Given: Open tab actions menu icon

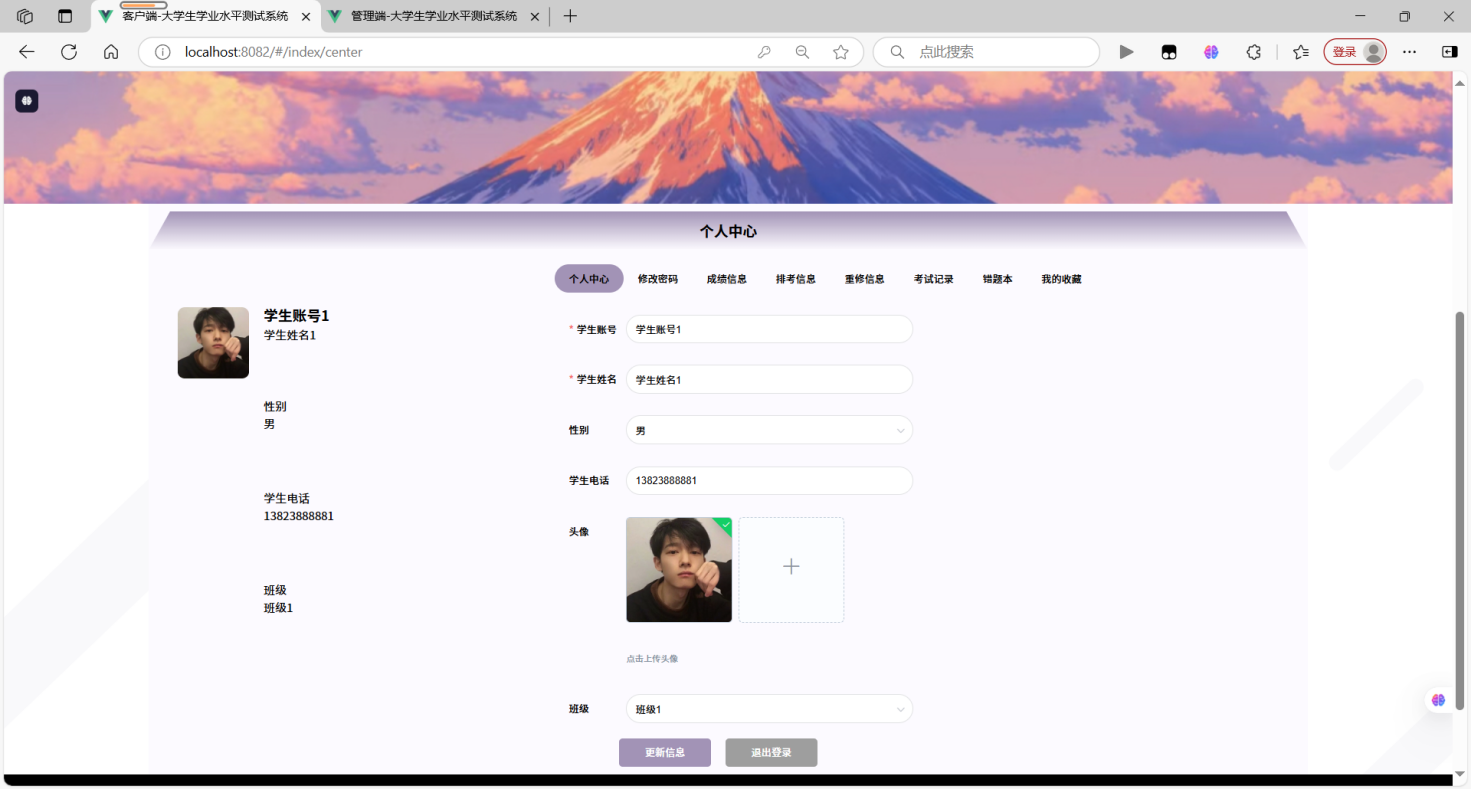Looking at the screenshot, I should (65, 16).
